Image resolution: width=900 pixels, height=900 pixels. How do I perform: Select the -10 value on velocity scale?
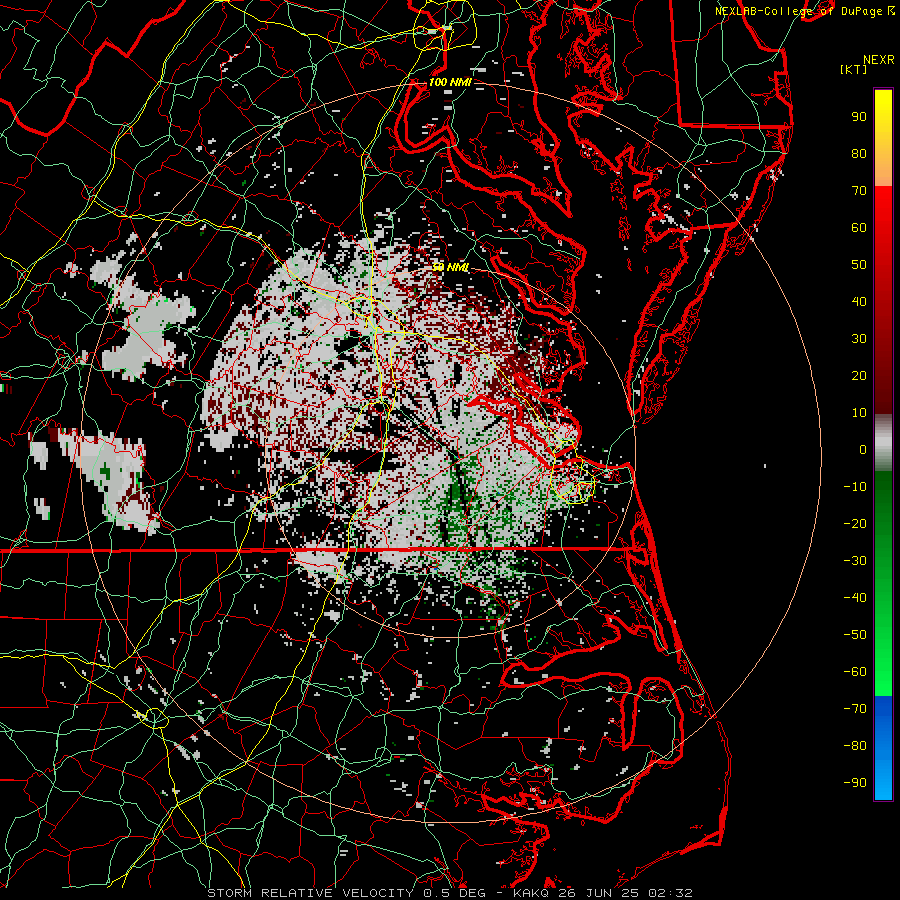855,487
